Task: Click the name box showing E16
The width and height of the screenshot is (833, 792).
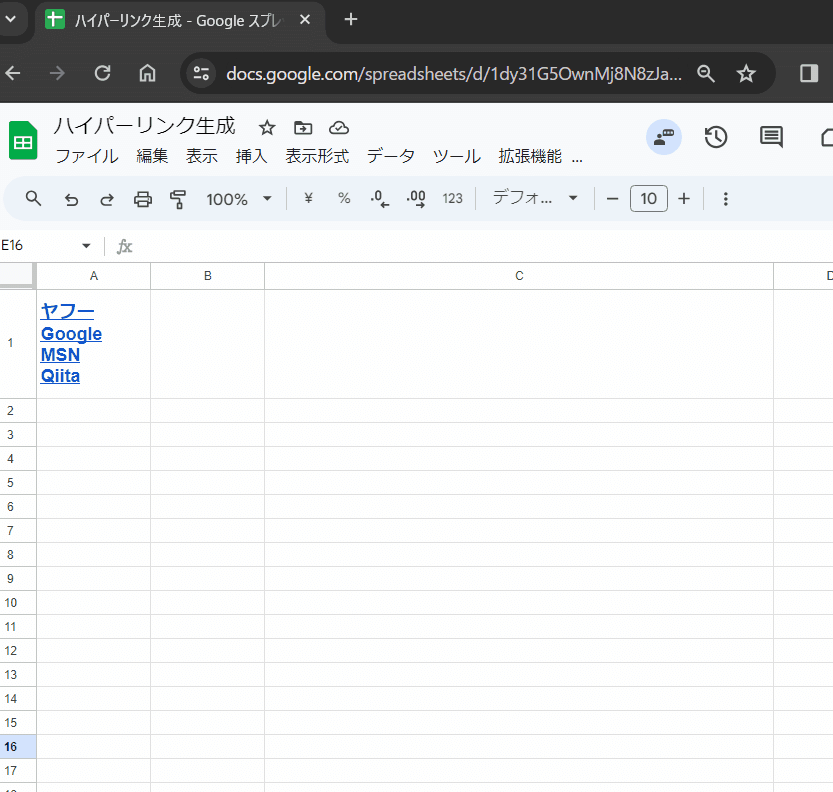Action: [x=37, y=245]
